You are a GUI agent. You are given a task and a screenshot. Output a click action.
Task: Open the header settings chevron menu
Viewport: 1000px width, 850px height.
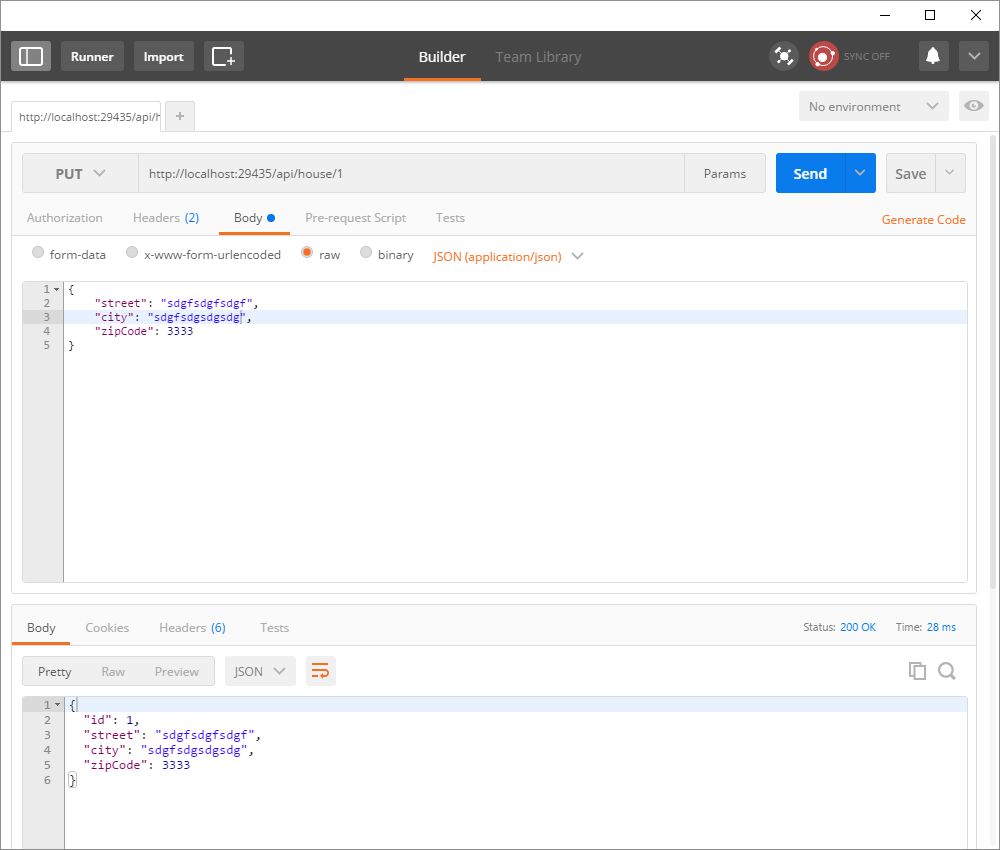974,56
